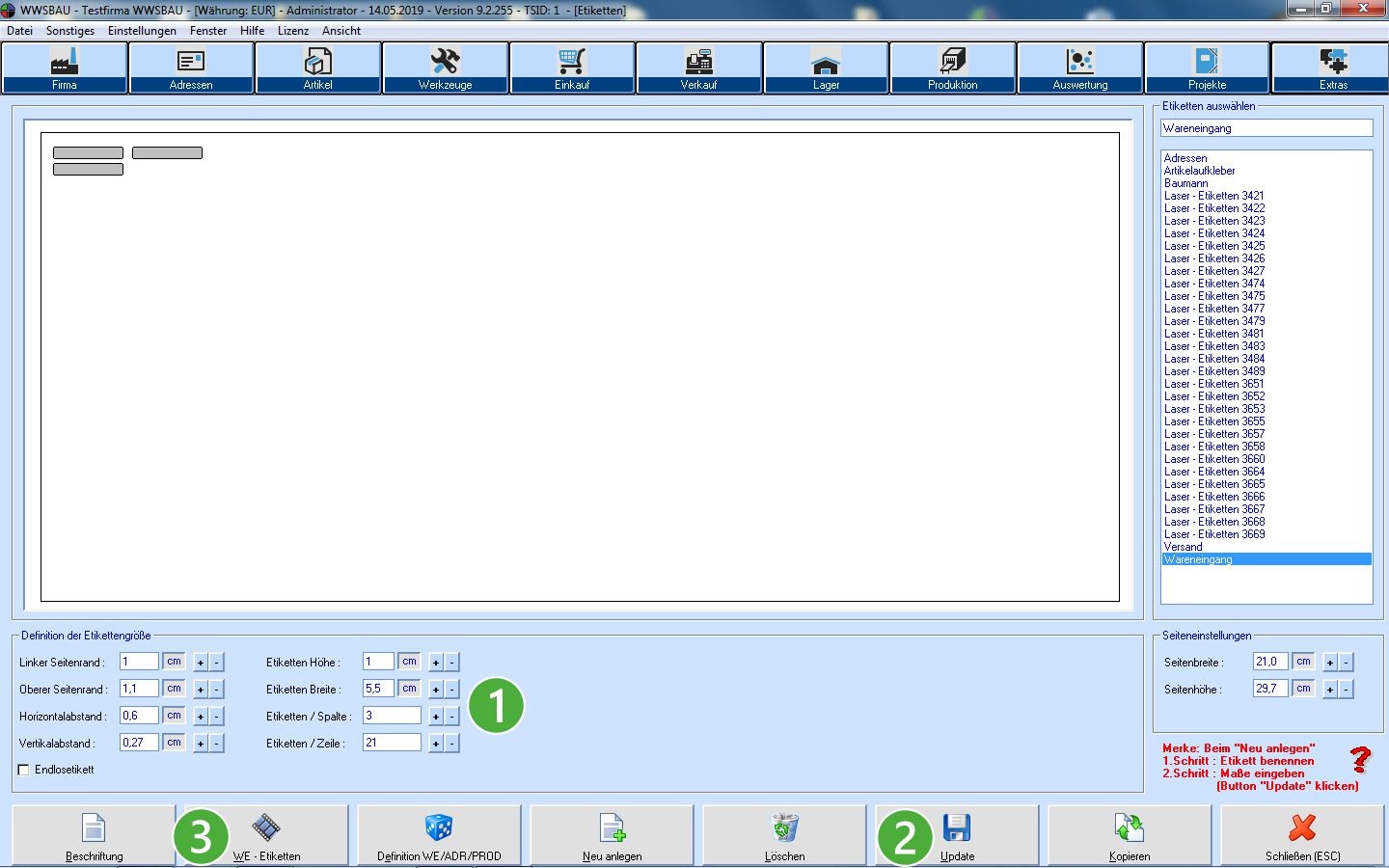Click the Beschriftung button
The height and width of the screenshot is (868, 1389).
(94, 835)
